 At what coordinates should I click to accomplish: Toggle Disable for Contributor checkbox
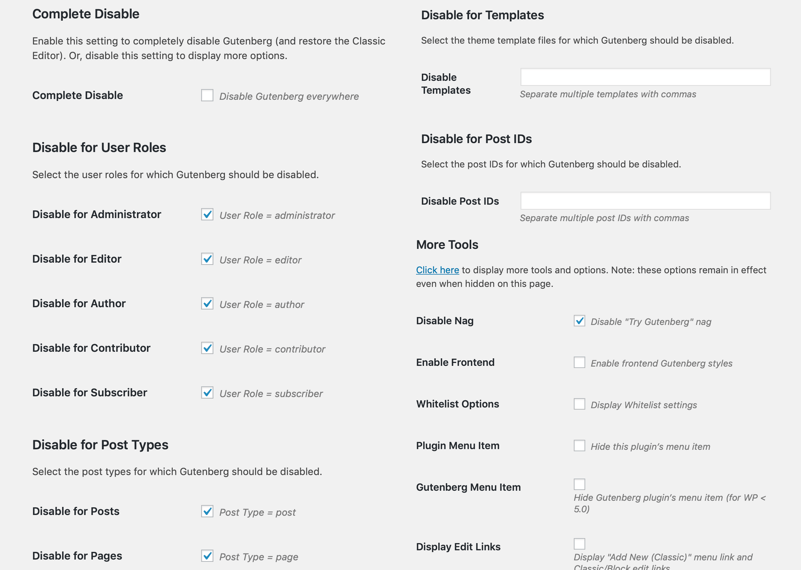[x=207, y=348]
